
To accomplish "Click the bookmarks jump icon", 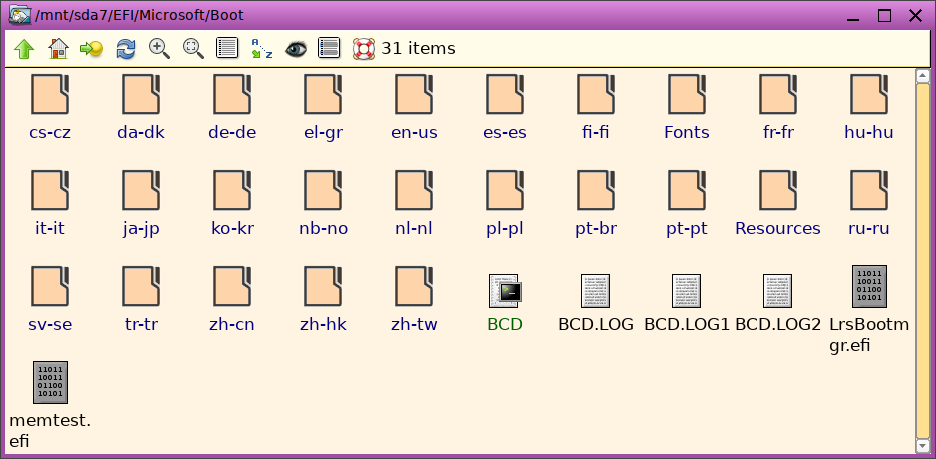I will (91, 48).
